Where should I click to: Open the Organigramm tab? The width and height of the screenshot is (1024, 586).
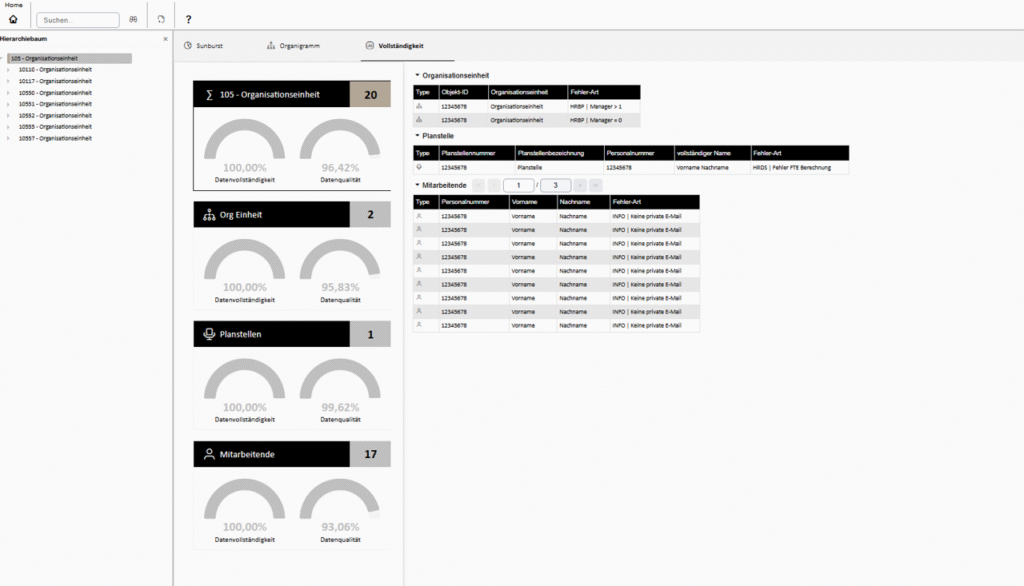tap(293, 46)
